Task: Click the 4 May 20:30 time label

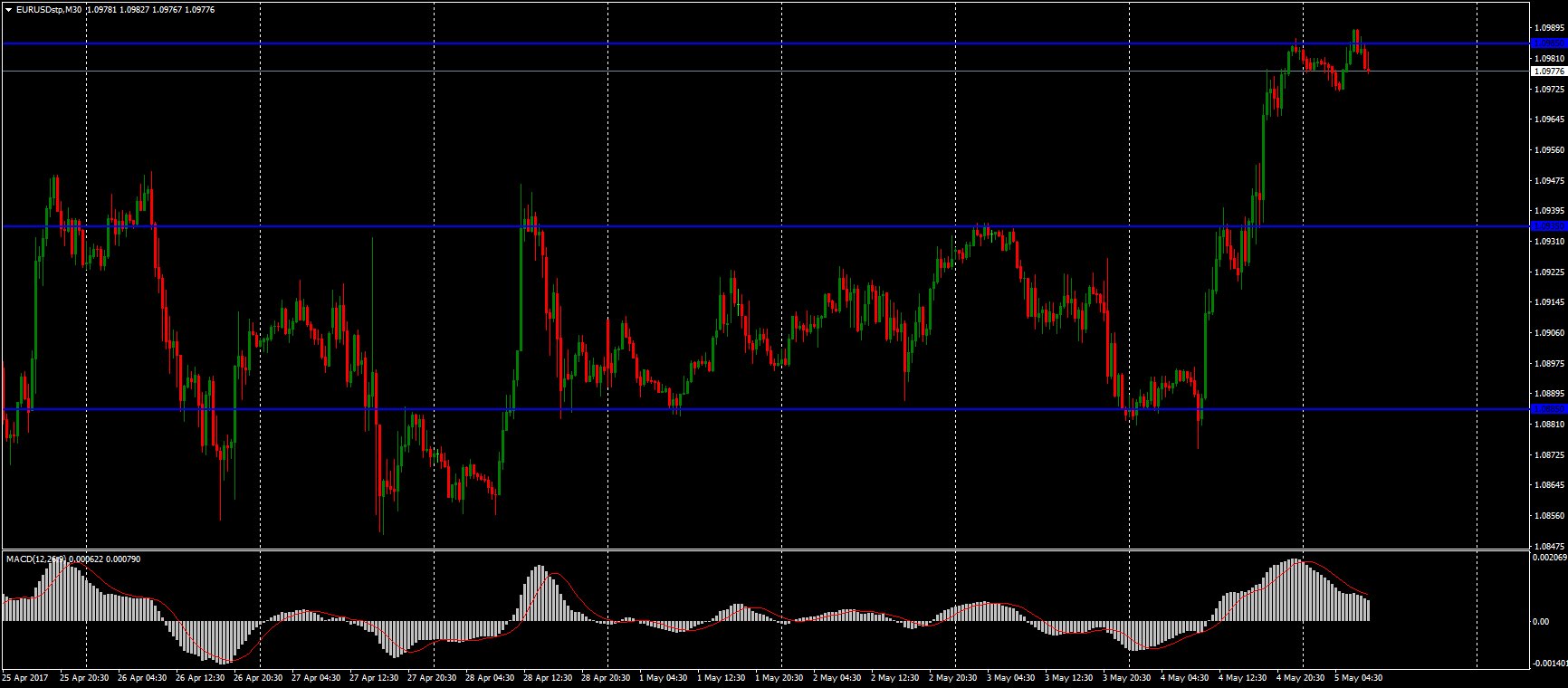Action: tap(1299, 677)
